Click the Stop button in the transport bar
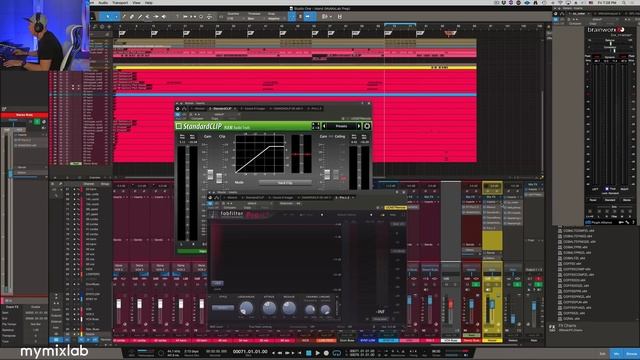The width and height of the screenshot is (640, 360). tap(309, 353)
